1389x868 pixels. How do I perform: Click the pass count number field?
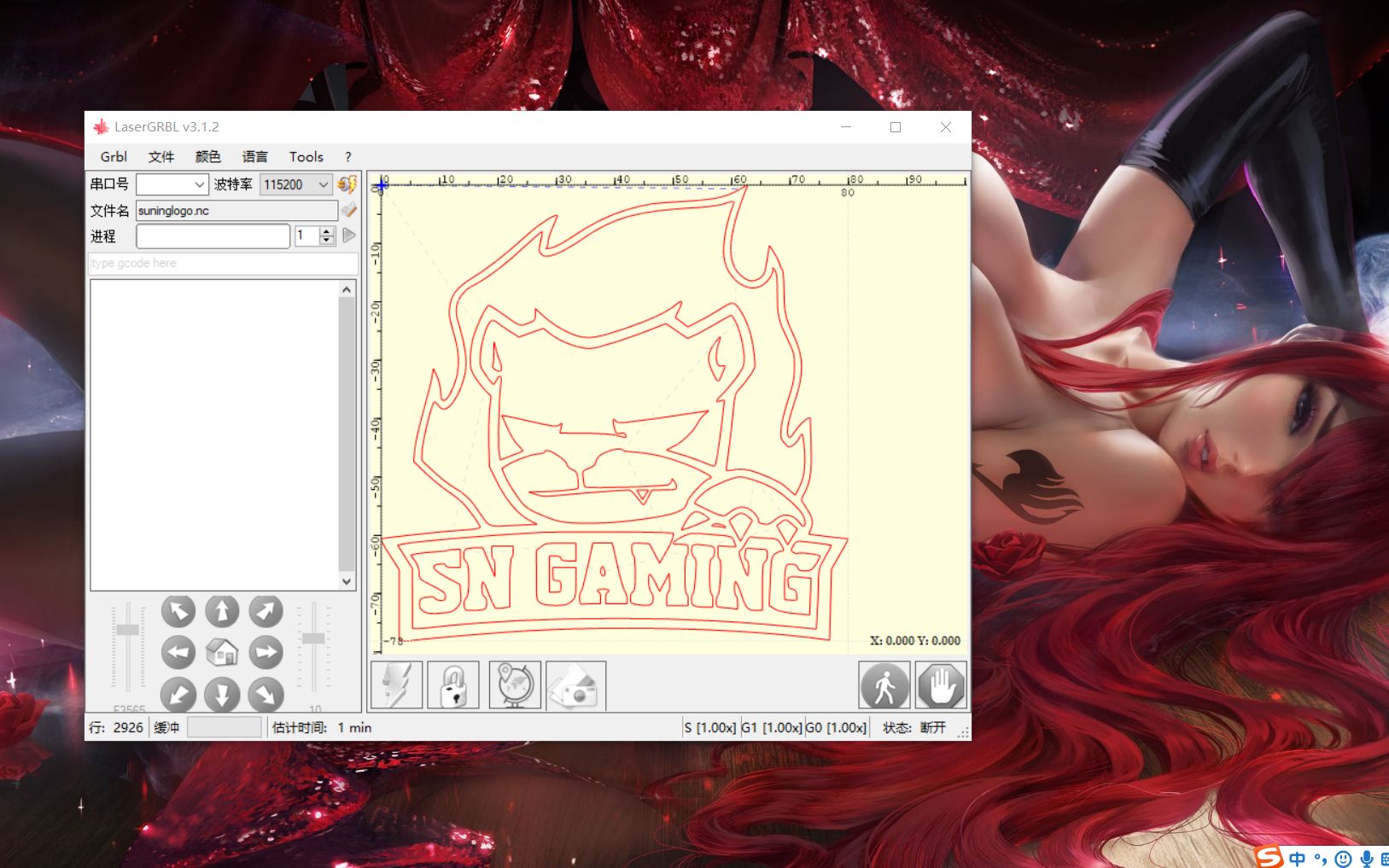click(307, 236)
